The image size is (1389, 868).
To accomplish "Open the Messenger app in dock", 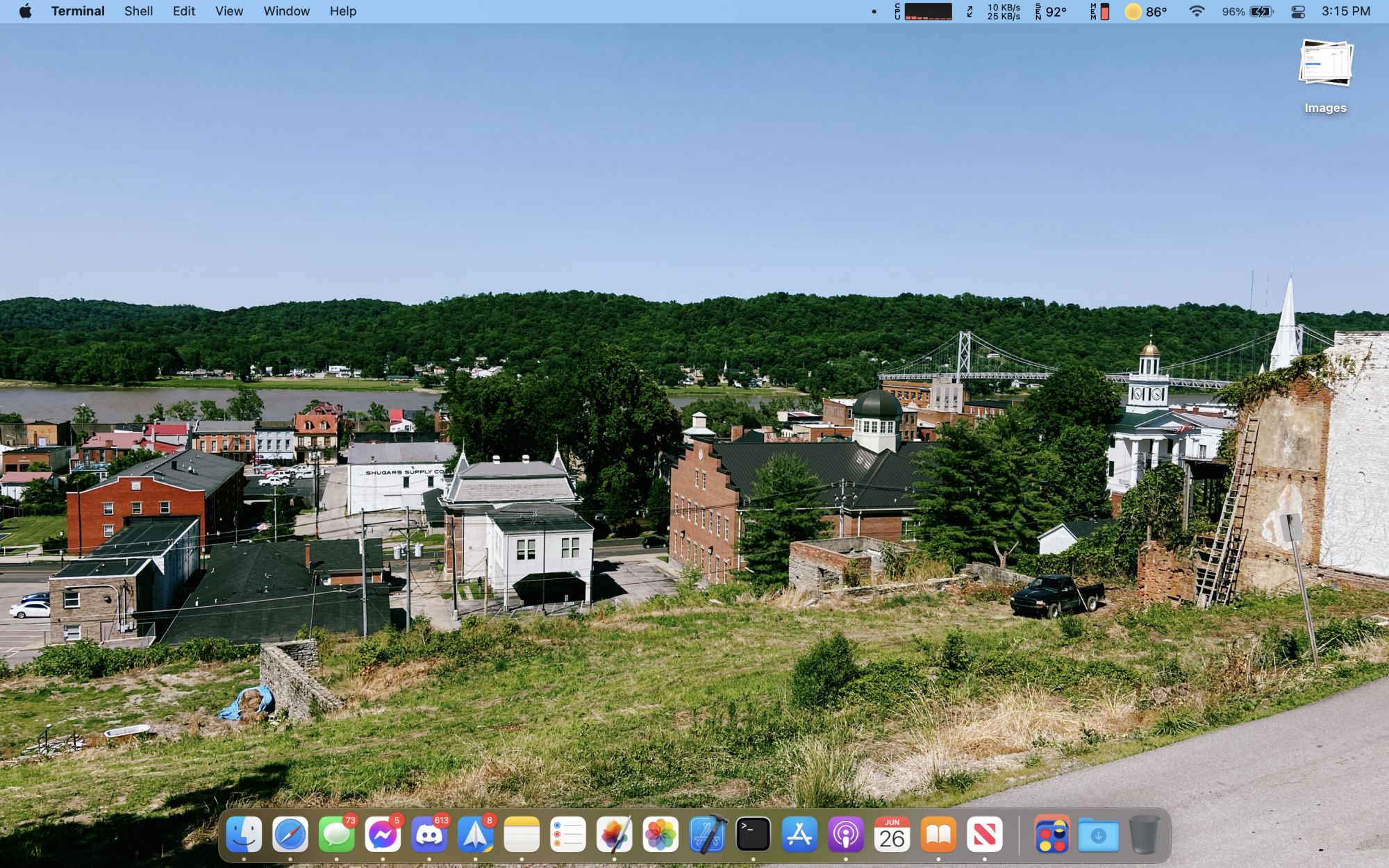I will click(383, 834).
